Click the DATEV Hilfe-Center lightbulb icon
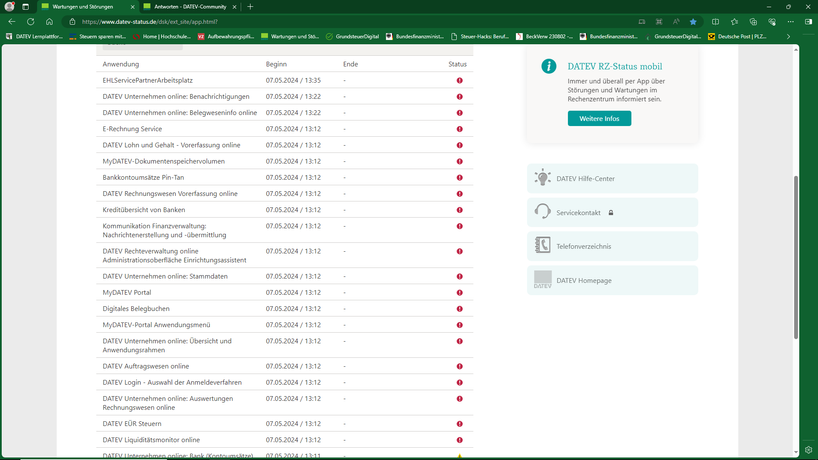Viewport: 818px width, 460px height. (542, 178)
